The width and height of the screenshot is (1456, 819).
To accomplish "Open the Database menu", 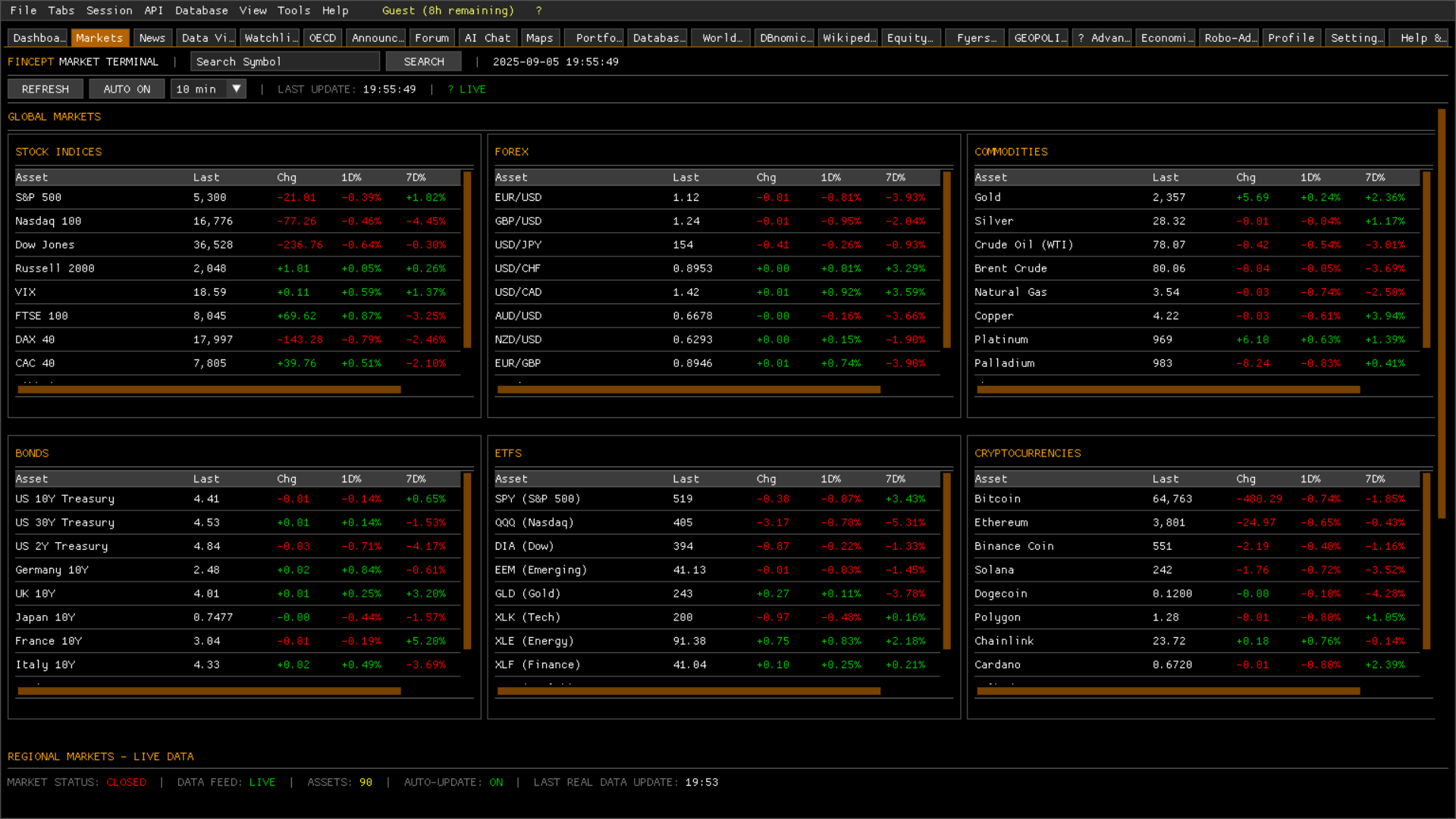I will coord(201,11).
